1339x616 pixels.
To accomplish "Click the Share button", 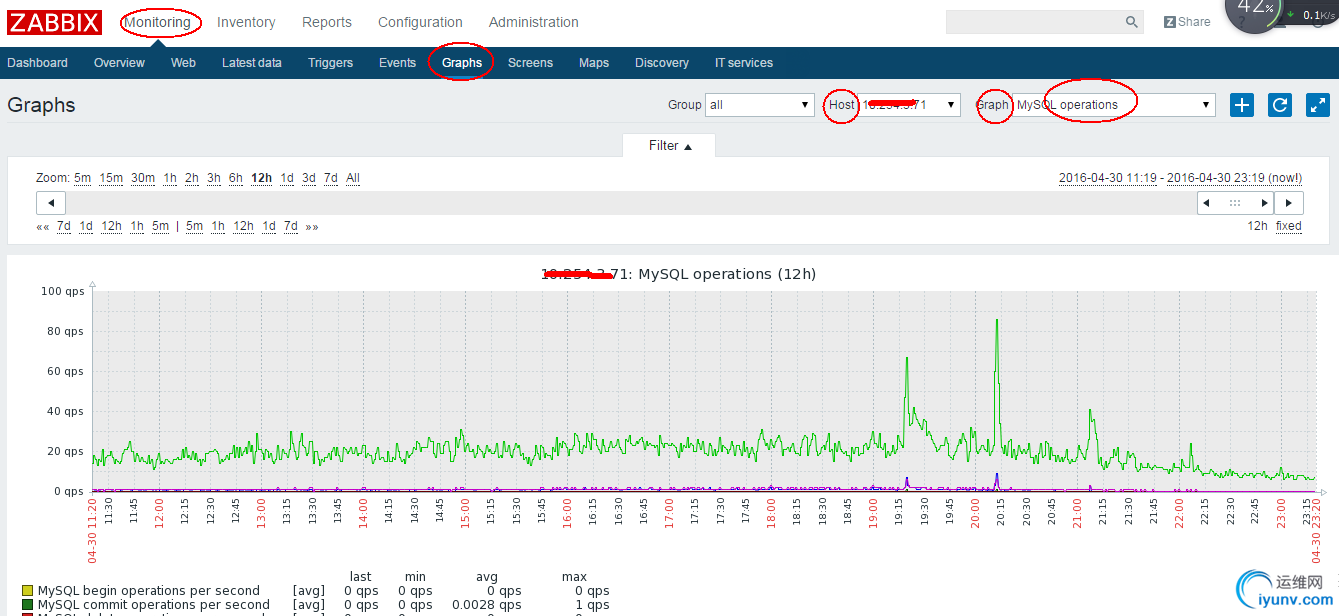I will point(1187,22).
